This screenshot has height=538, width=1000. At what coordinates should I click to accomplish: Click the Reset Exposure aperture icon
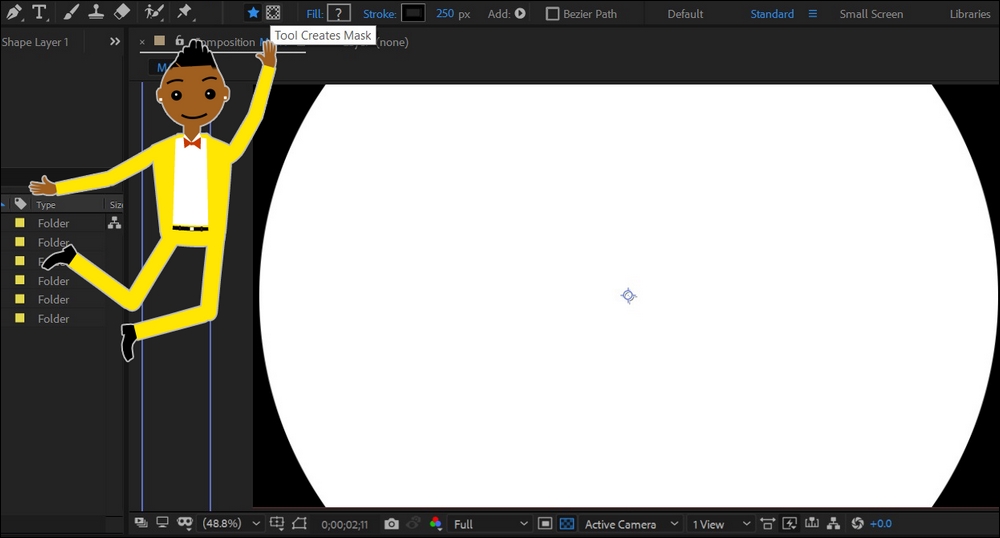(857, 524)
